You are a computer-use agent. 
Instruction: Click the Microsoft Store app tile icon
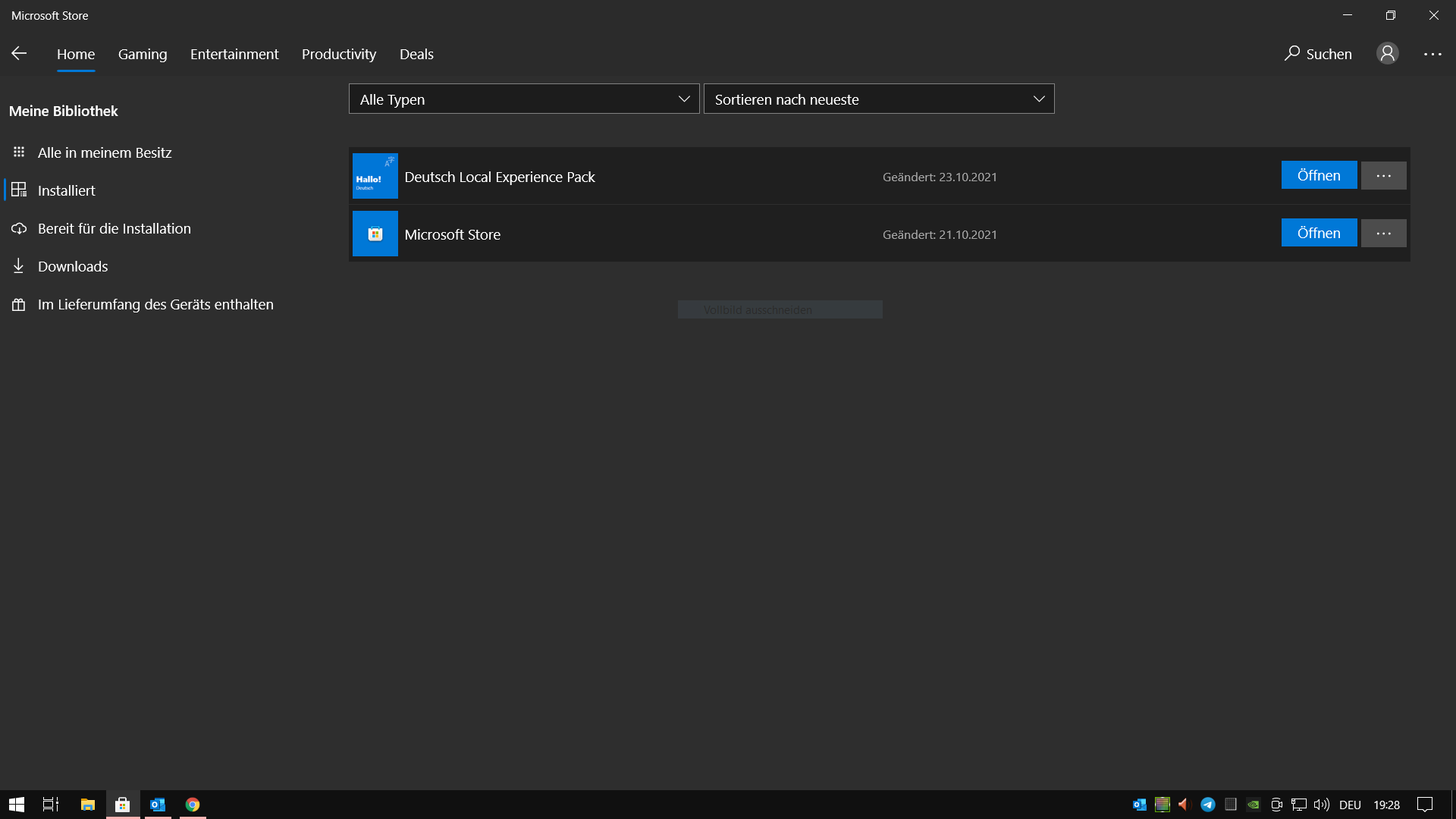[375, 234]
